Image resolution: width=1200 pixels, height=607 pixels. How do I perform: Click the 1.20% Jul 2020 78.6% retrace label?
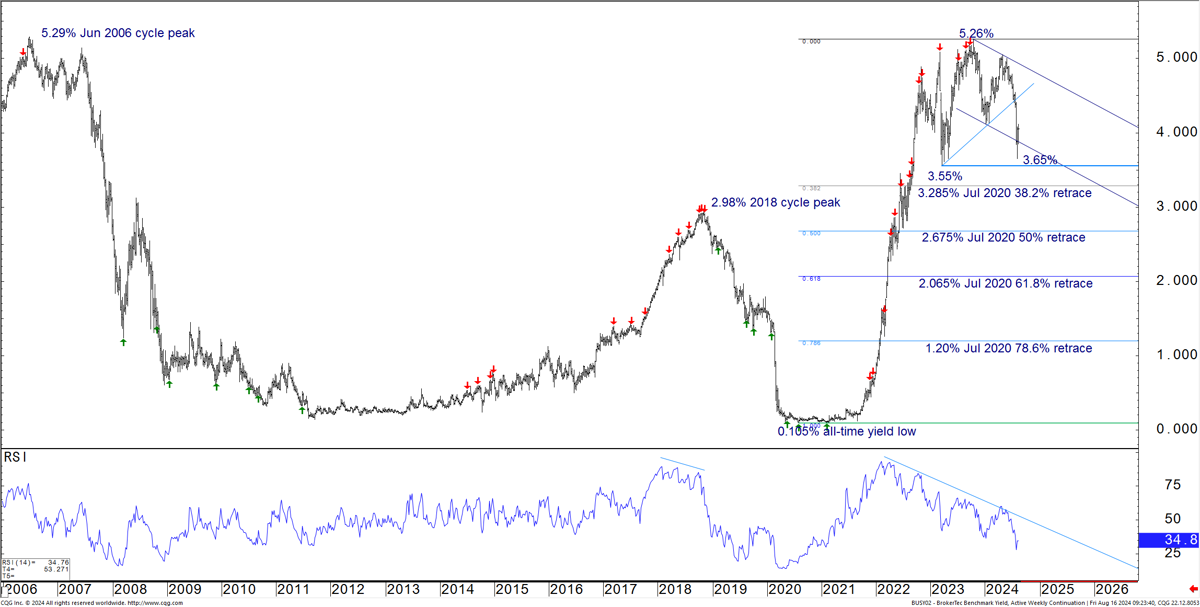pyautogui.click(x=1008, y=348)
